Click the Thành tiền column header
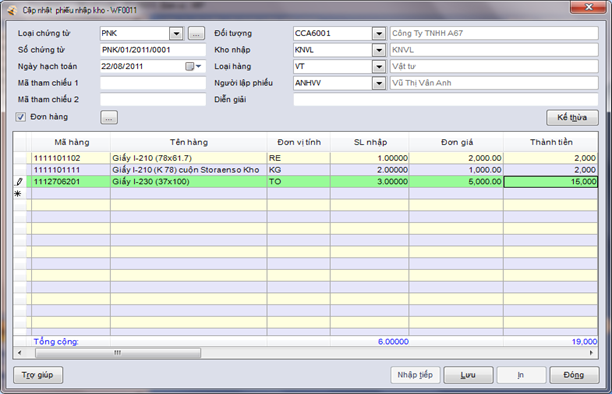 coord(551,142)
